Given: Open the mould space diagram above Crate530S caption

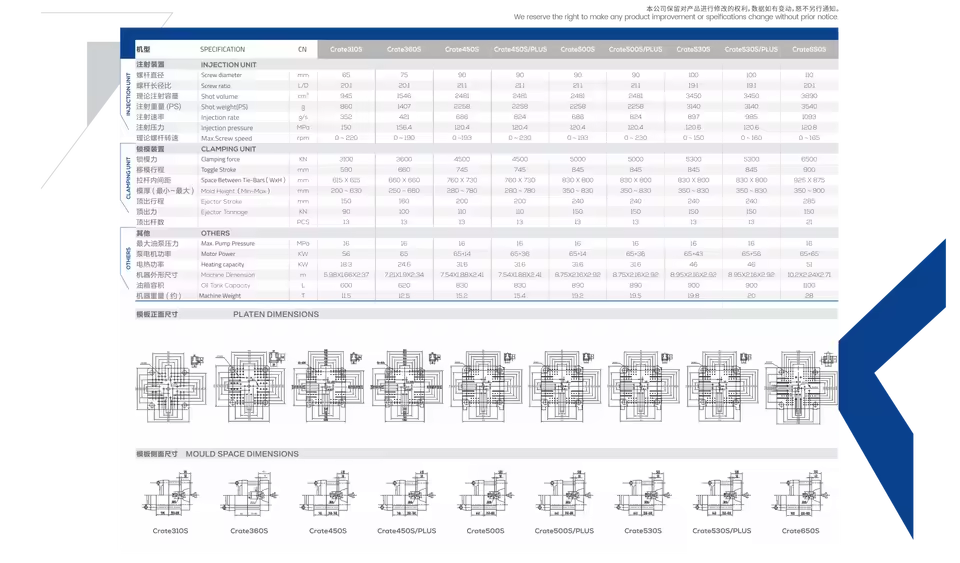Looking at the screenshot, I should [x=643, y=493].
